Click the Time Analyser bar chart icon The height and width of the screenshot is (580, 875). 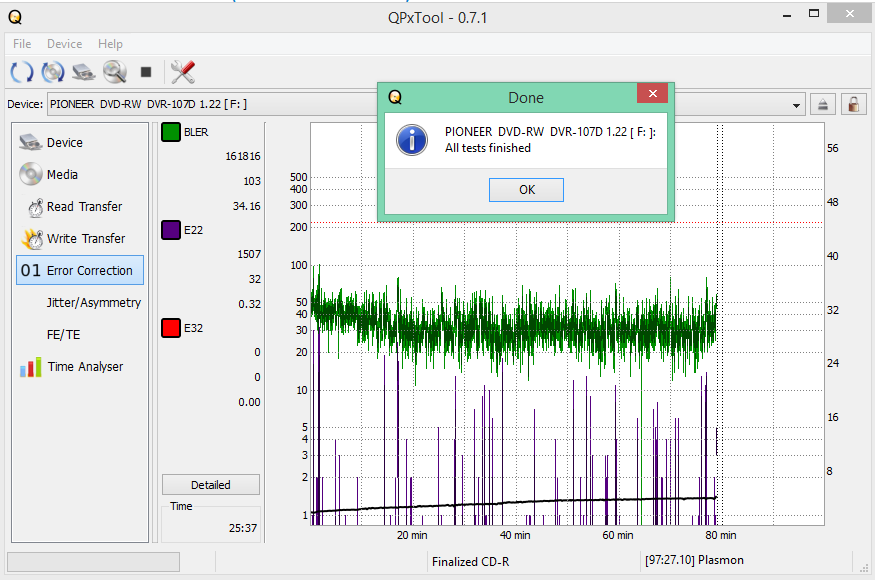click(31, 367)
